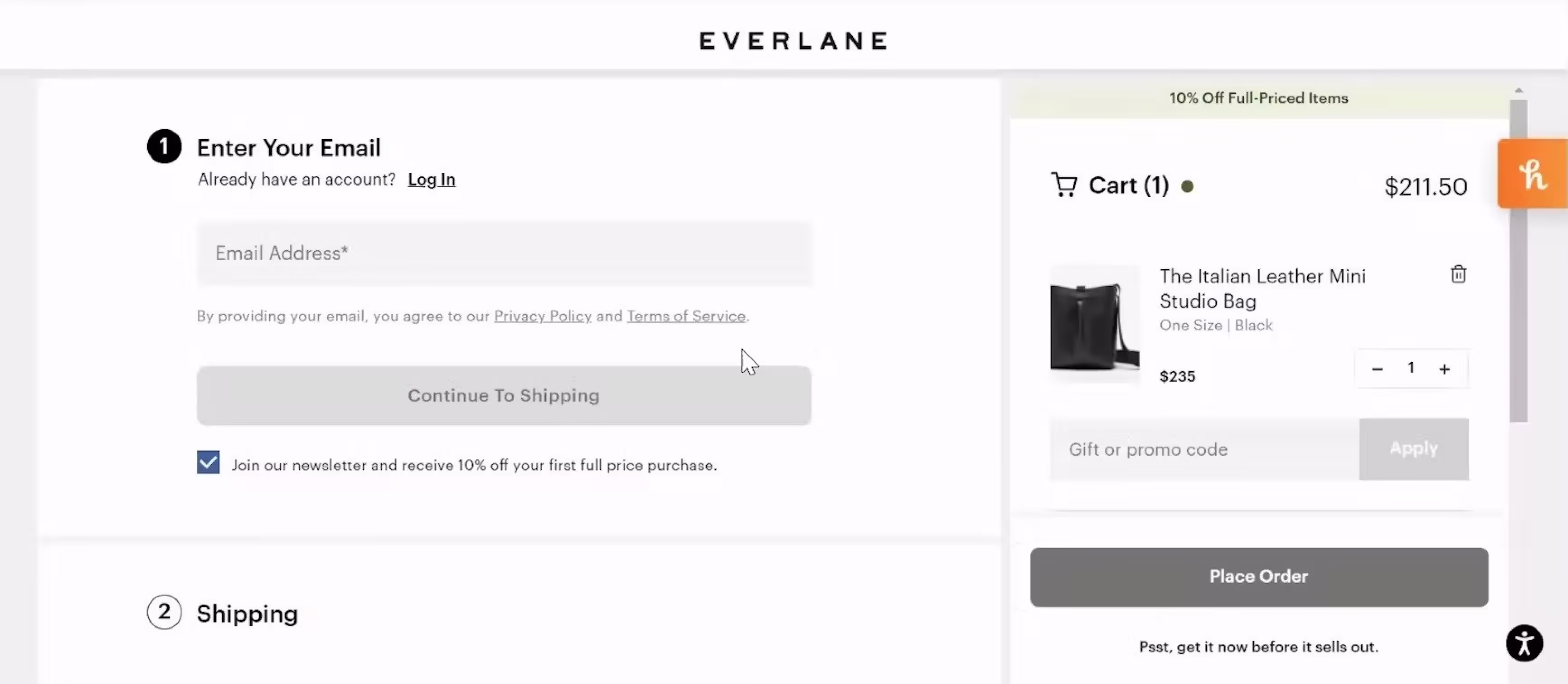
Task: Click the Email Address field
Action: (503, 253)
